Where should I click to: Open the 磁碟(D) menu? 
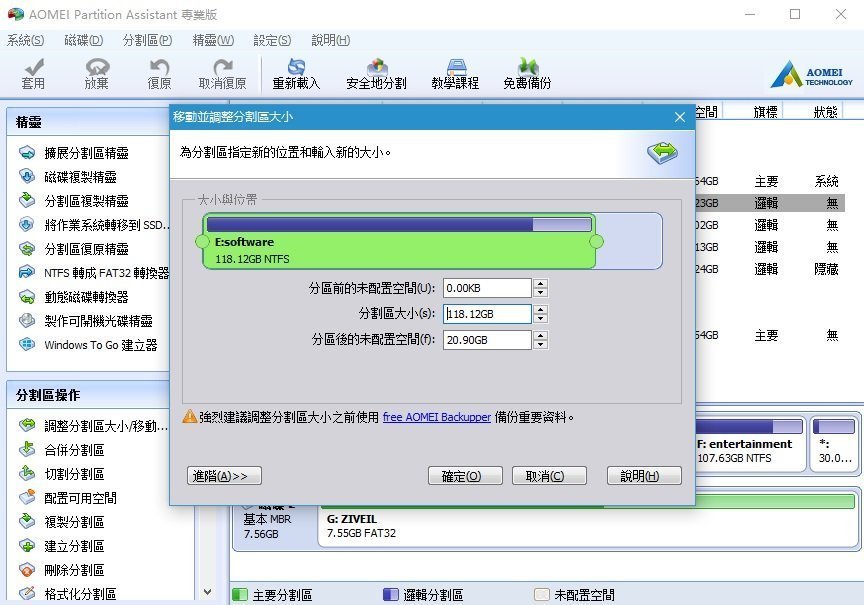point(84,40)
